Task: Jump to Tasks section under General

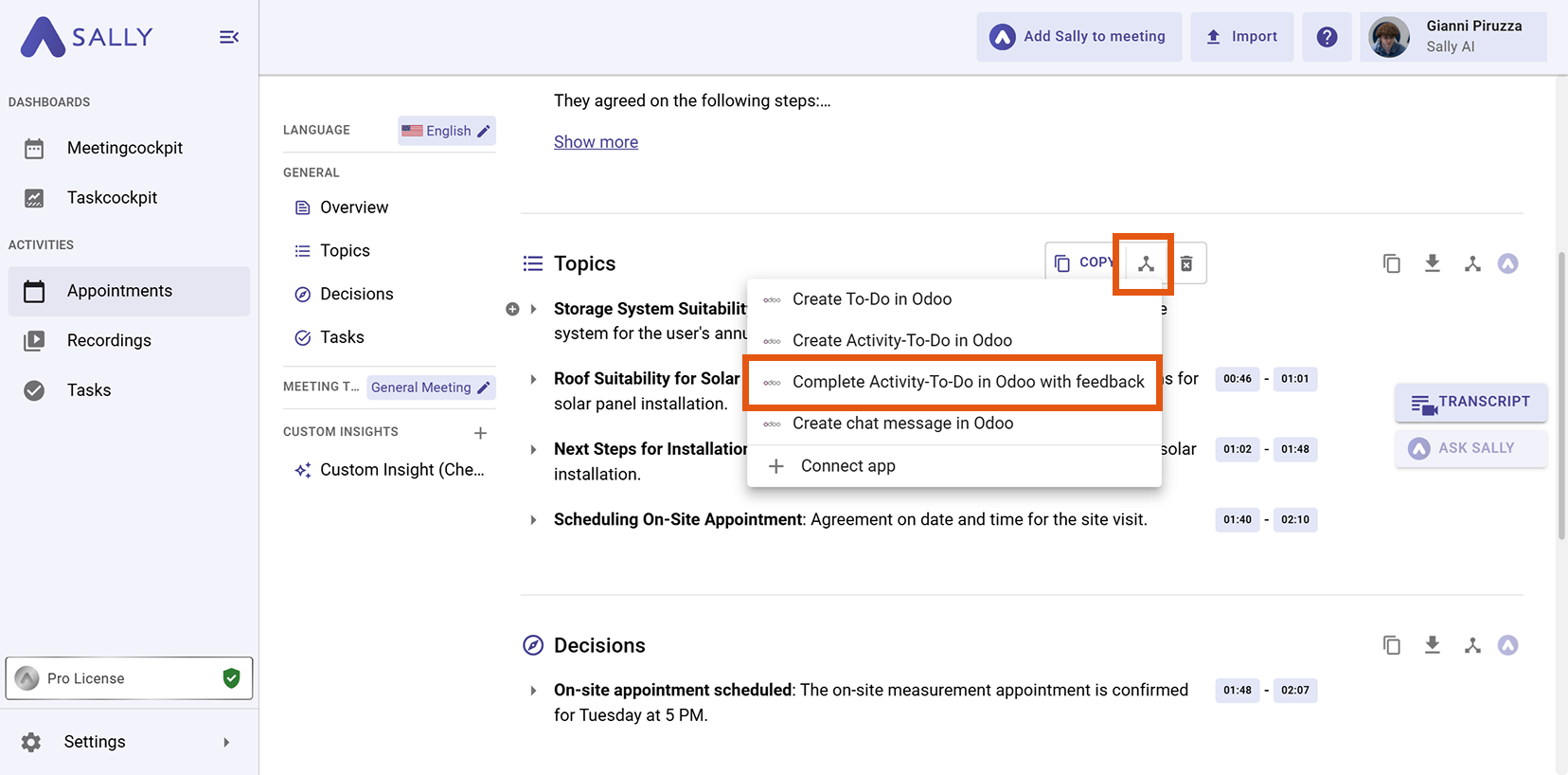Action: click(342, 337)
